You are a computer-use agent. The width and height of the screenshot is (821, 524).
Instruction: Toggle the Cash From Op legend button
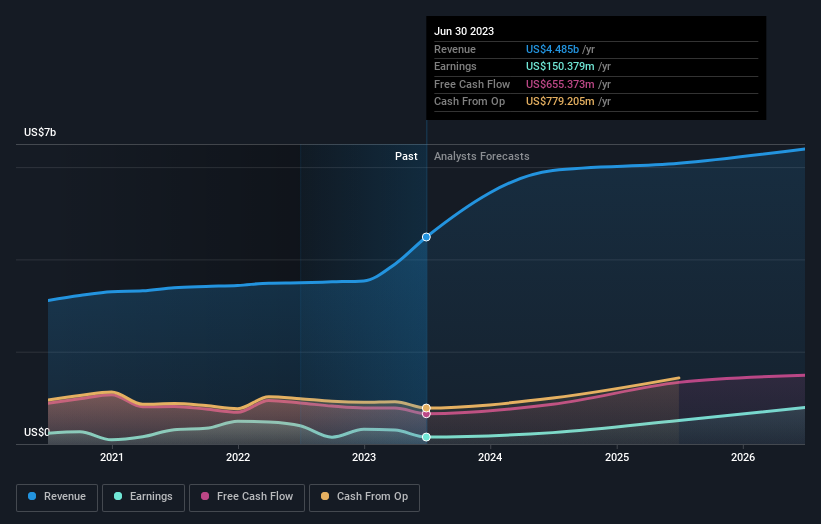pos(364,497)
